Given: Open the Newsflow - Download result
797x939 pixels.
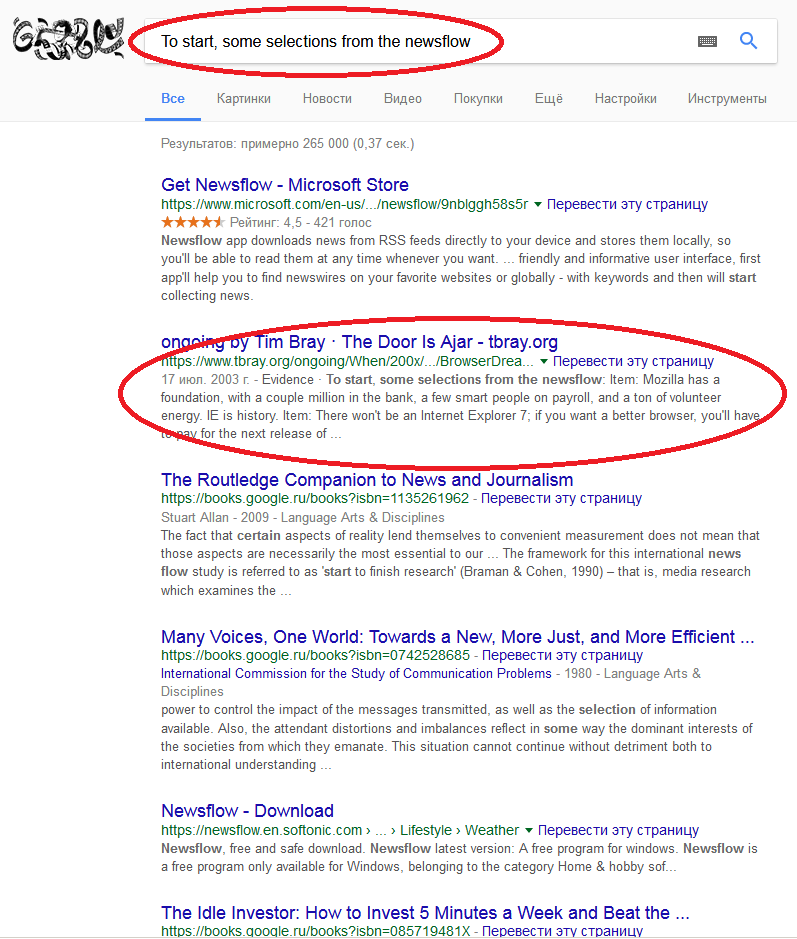Looking at the screenshot, I should coord(247,811).
